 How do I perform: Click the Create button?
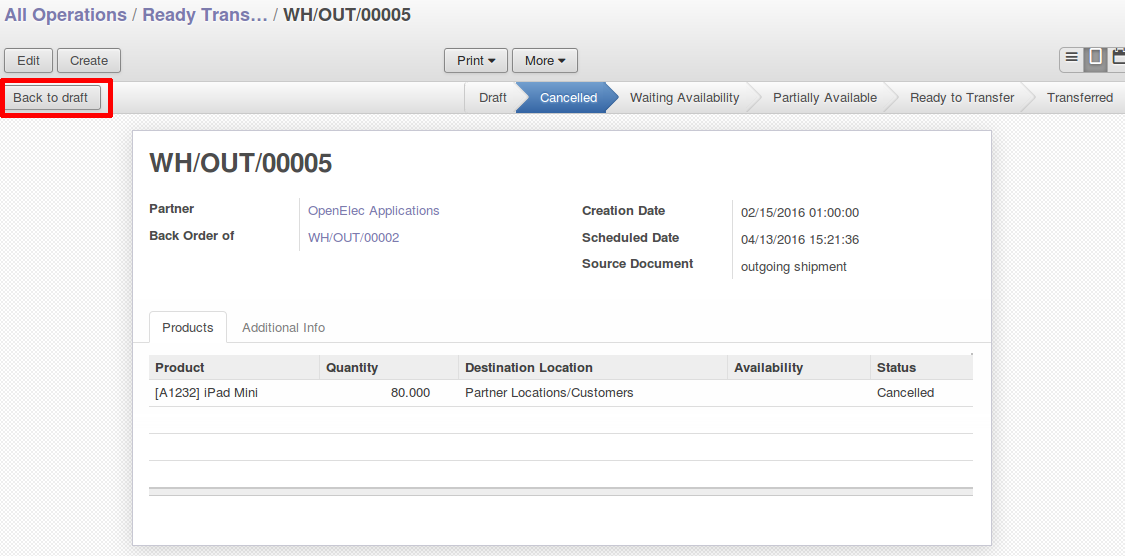coord(89,61)
